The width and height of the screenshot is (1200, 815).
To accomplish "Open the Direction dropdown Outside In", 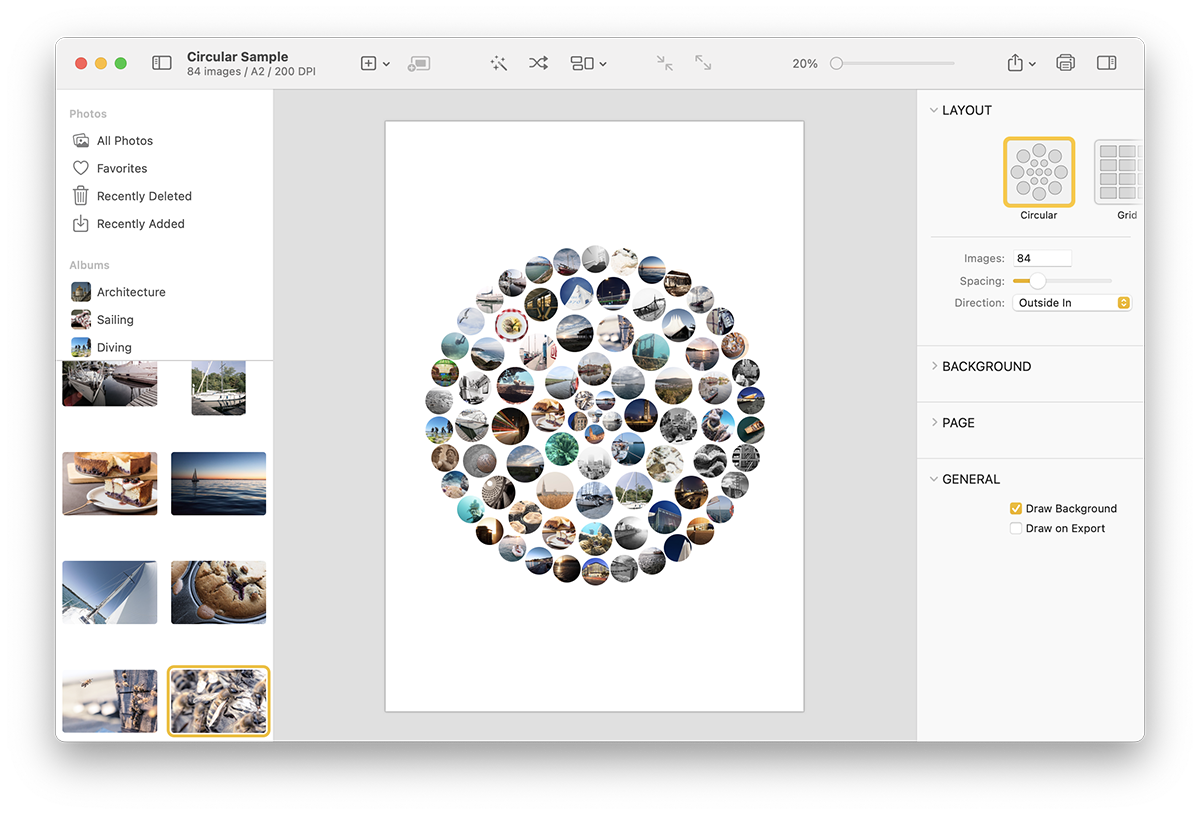I will [1072, 303].
